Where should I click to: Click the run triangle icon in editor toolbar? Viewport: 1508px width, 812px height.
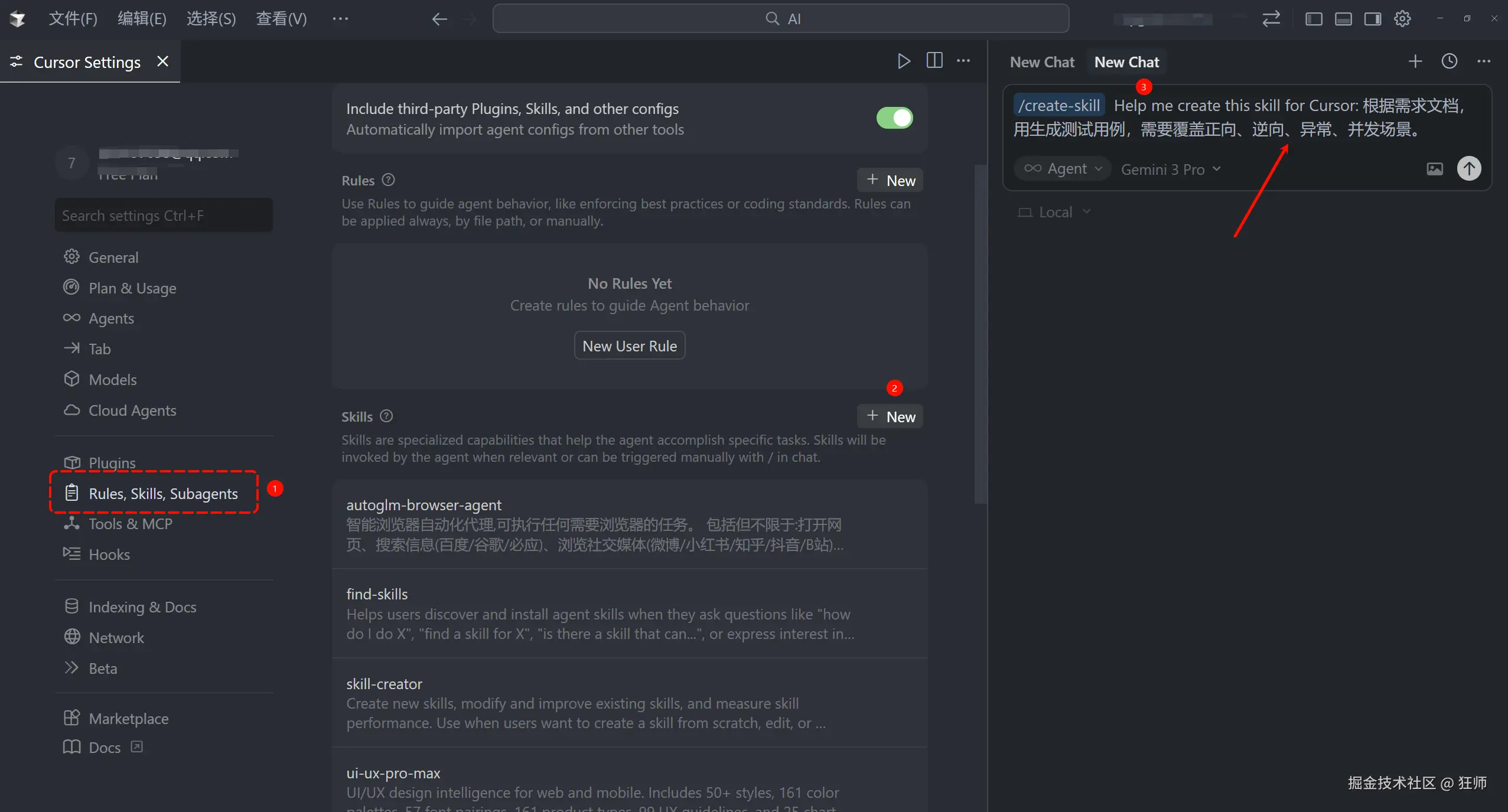[903, 61]
